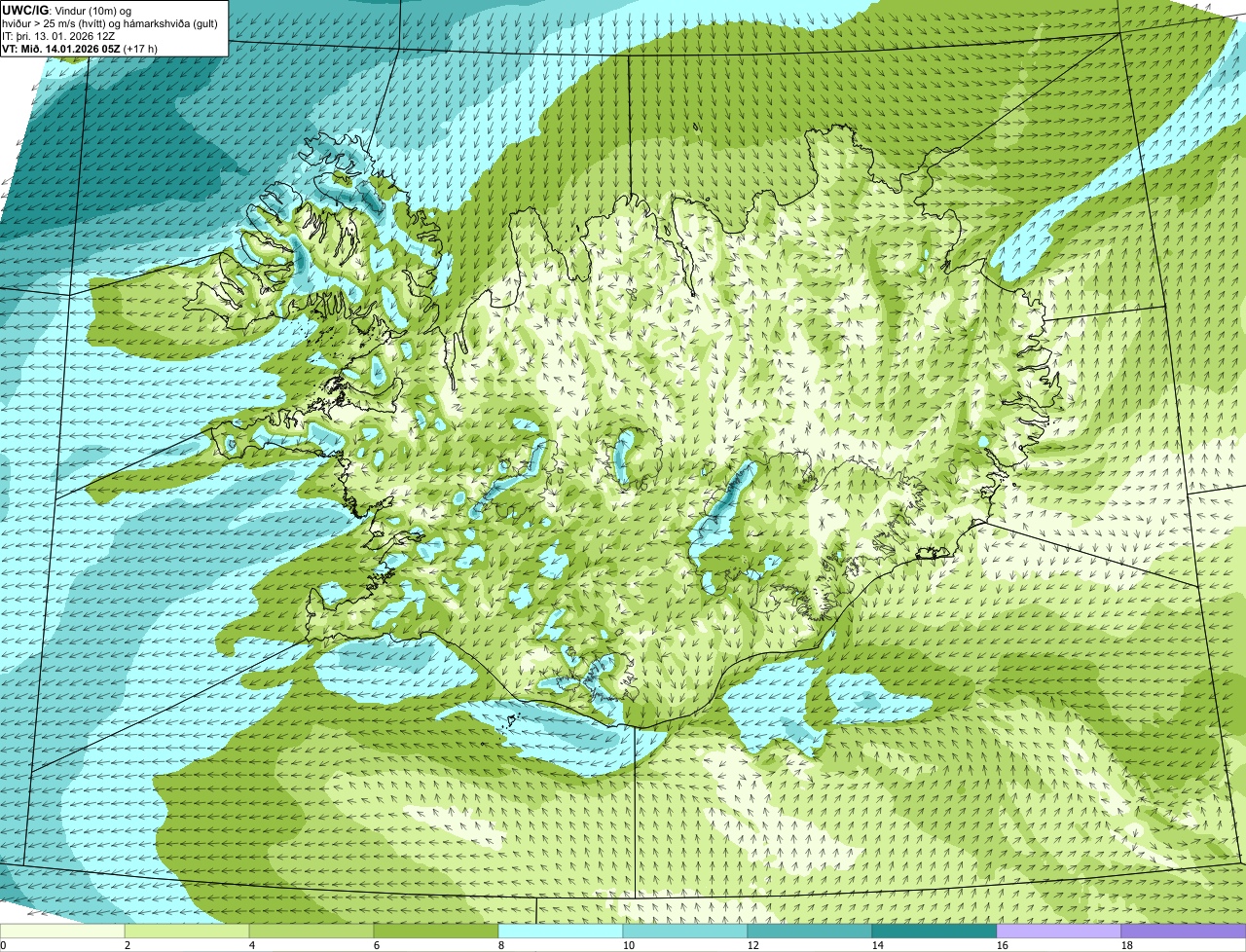Screen dimensions: 1246x952
Task: Click the 6–8 m/s darker green legend swatch
Action: point(436,931)
